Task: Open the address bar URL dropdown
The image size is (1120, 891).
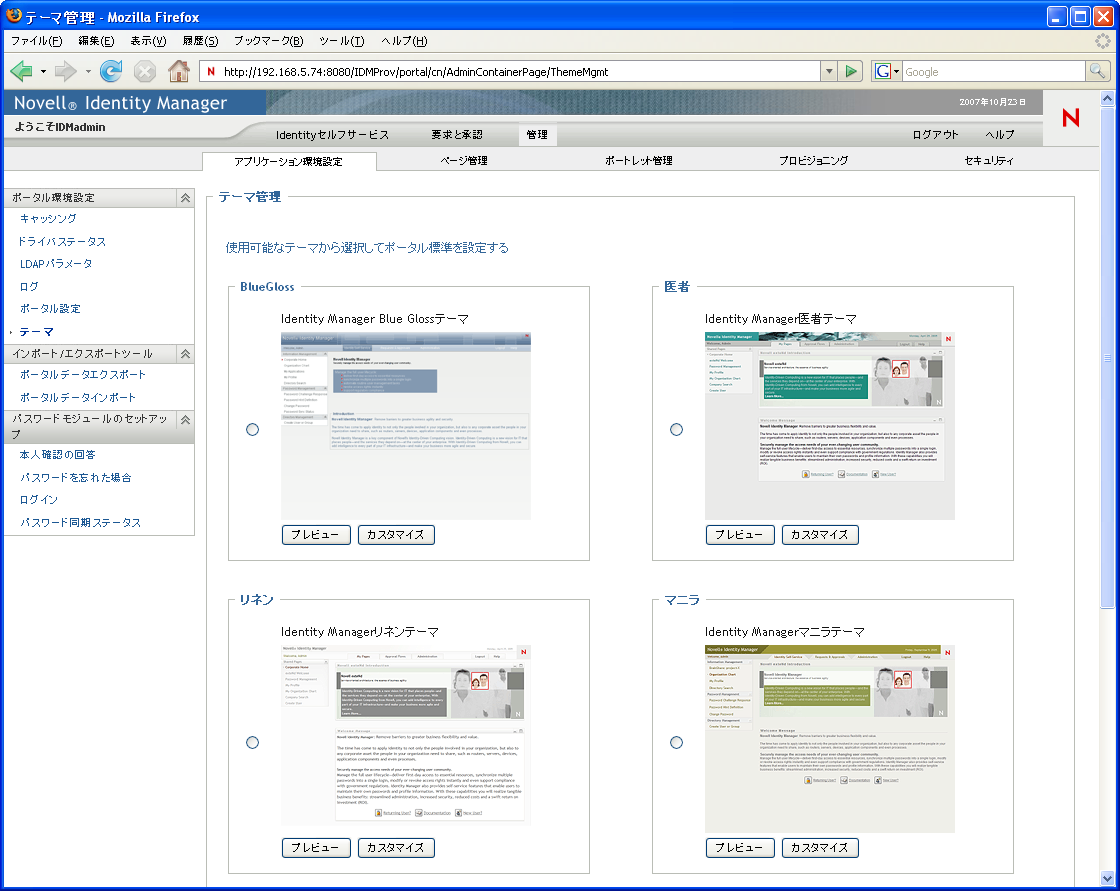Action: (x=829, y=71)
